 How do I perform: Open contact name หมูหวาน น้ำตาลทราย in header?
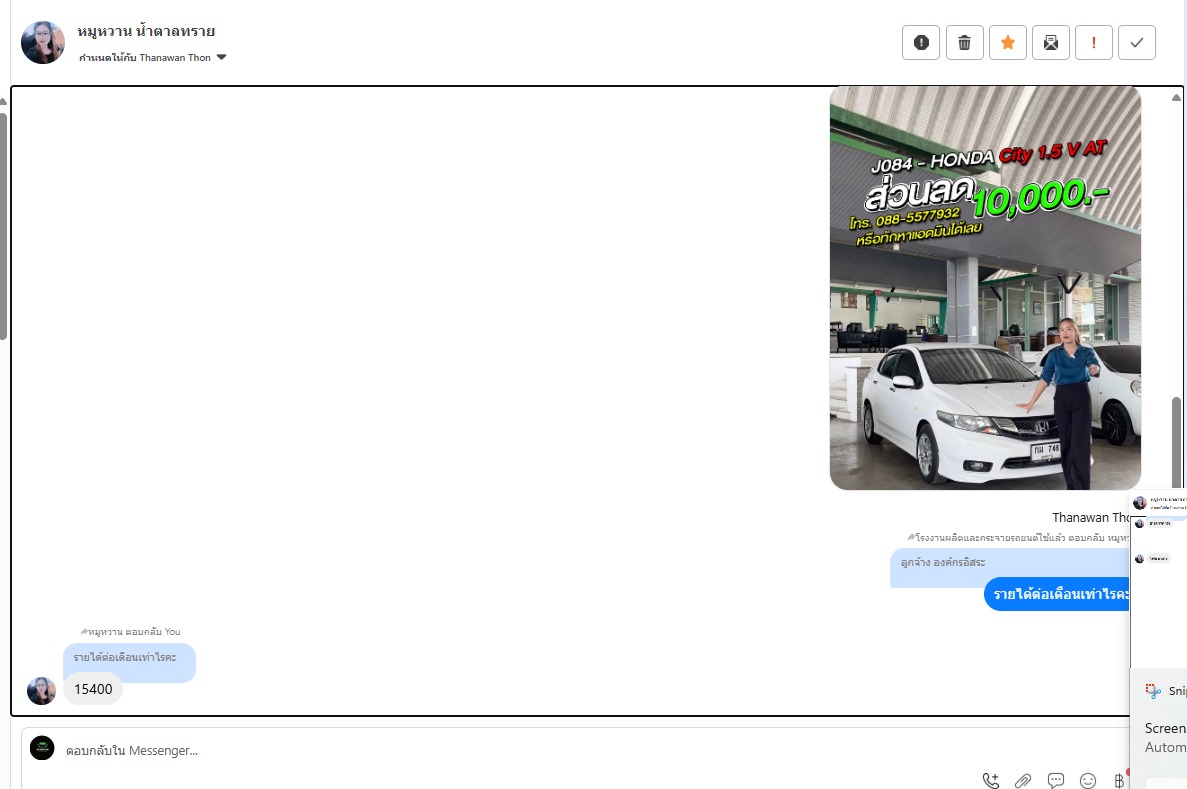pyautogui.click(x=146, y=31)
